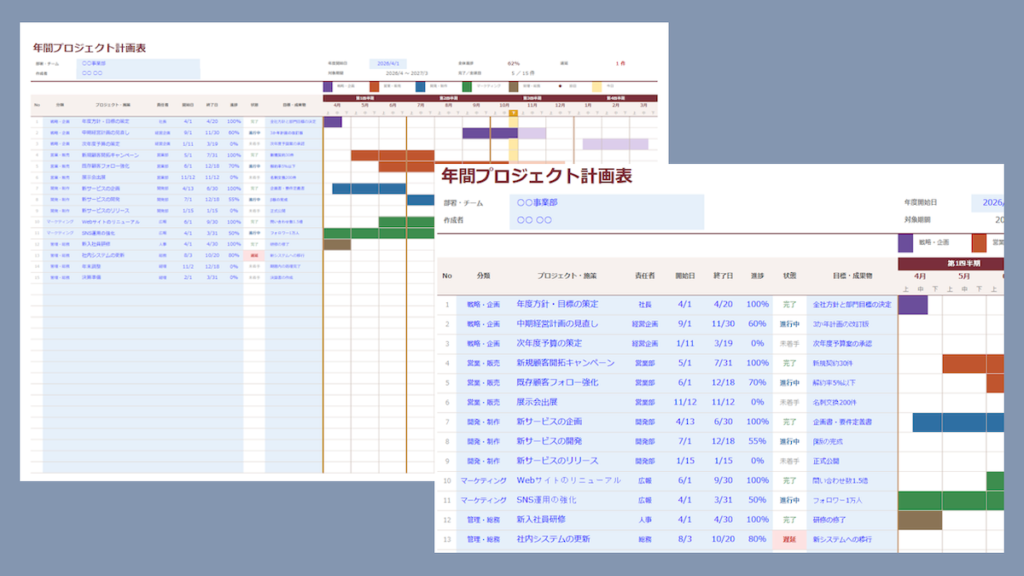1024x576 pixels.
Task: Click フォロワー1万人 goal cell in front sheet
Action: pyautogui.click(x=837, y=500)
